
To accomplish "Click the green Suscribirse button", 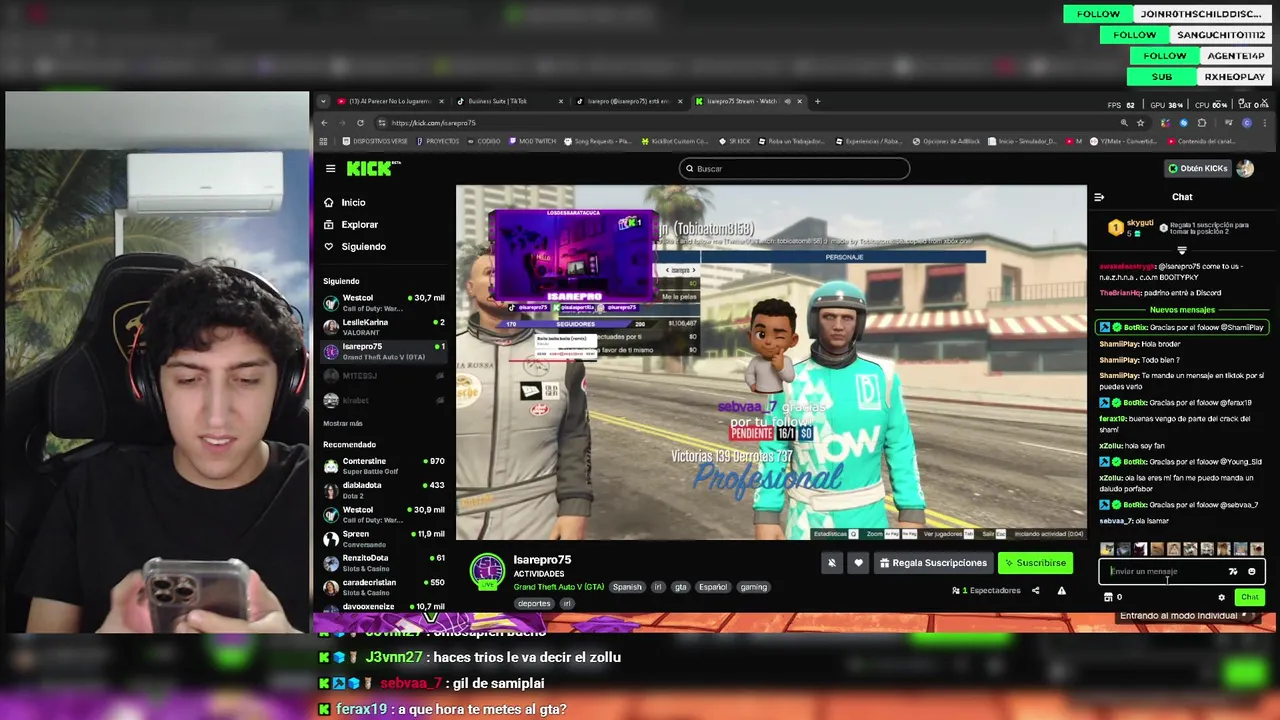I will click(1036, 563).
